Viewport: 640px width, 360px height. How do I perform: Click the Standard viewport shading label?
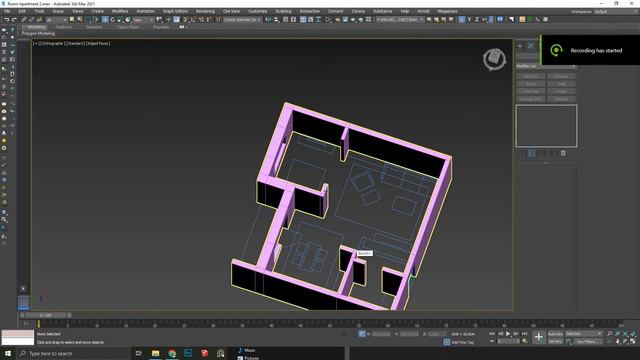[x=75, y=43]
